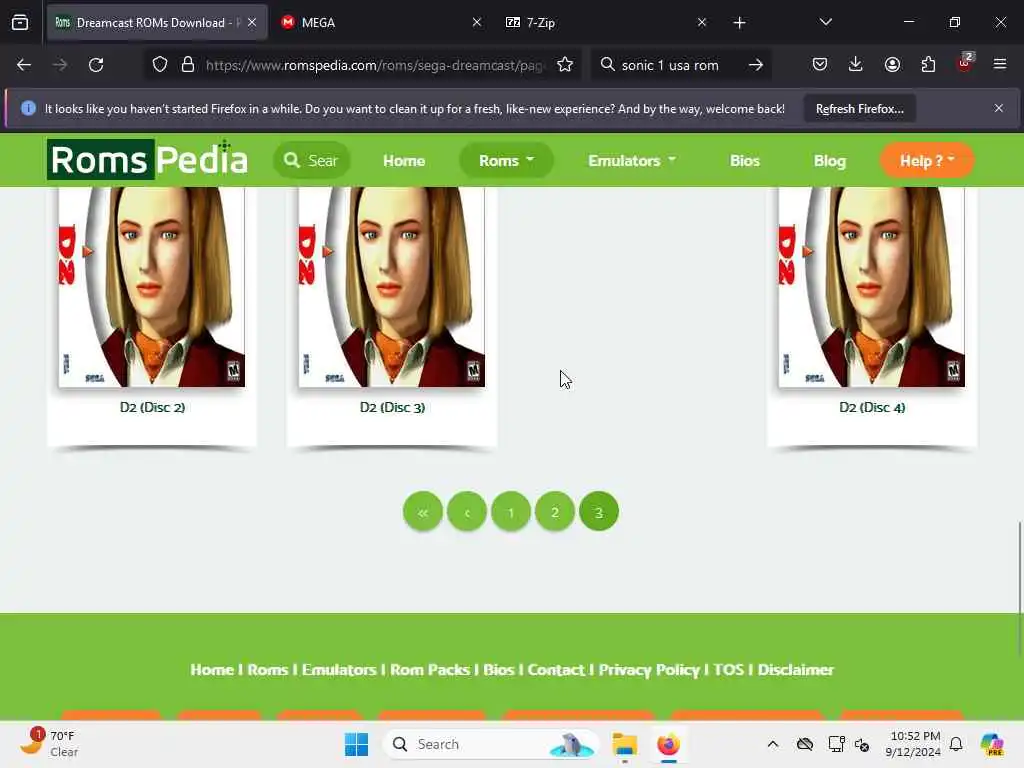Focus the browser URL address bar
The image size is (1024, 768).
[374, 65]
